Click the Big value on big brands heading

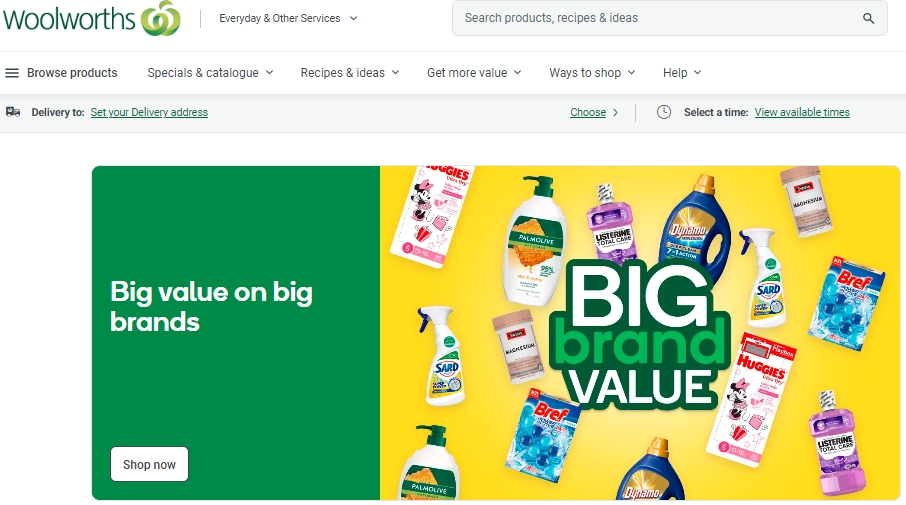(x=211, y=306)
